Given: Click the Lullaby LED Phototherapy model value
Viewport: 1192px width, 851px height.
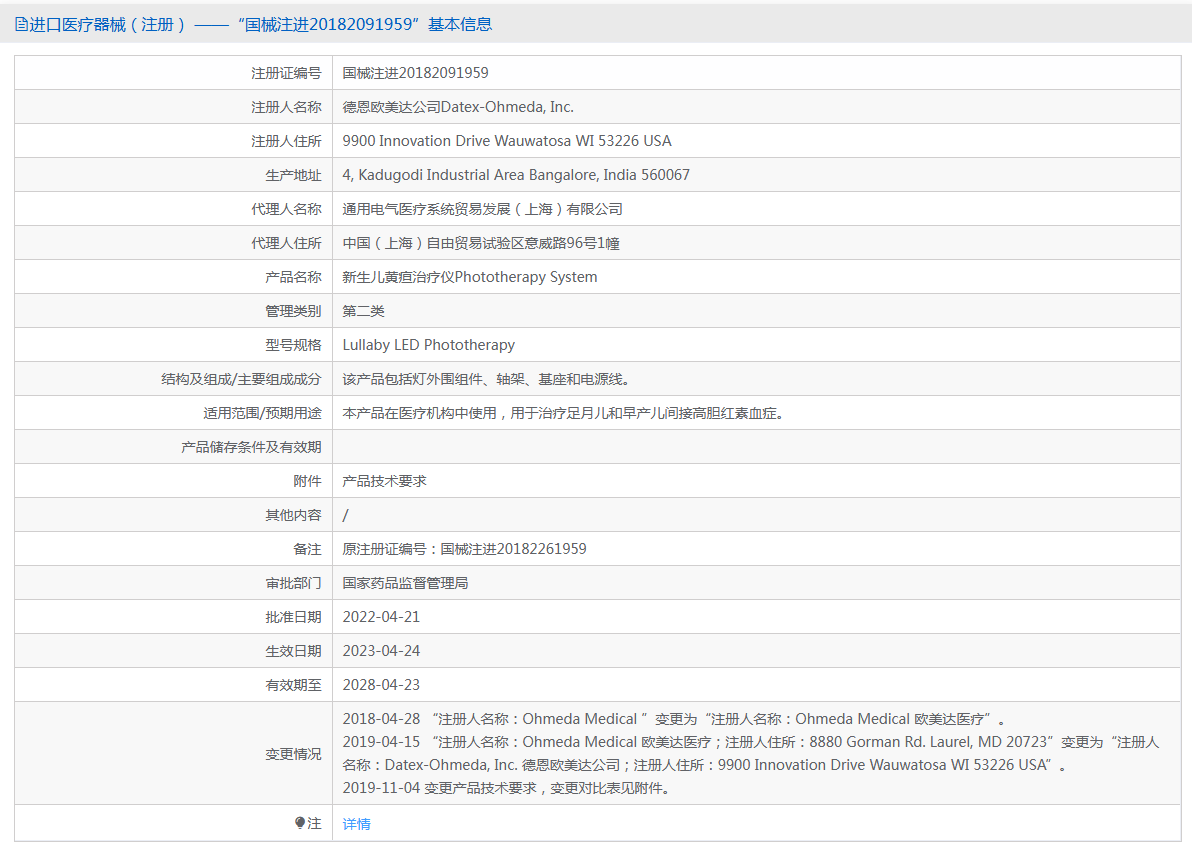Looking at the screenshot, I should click(429, 345).
